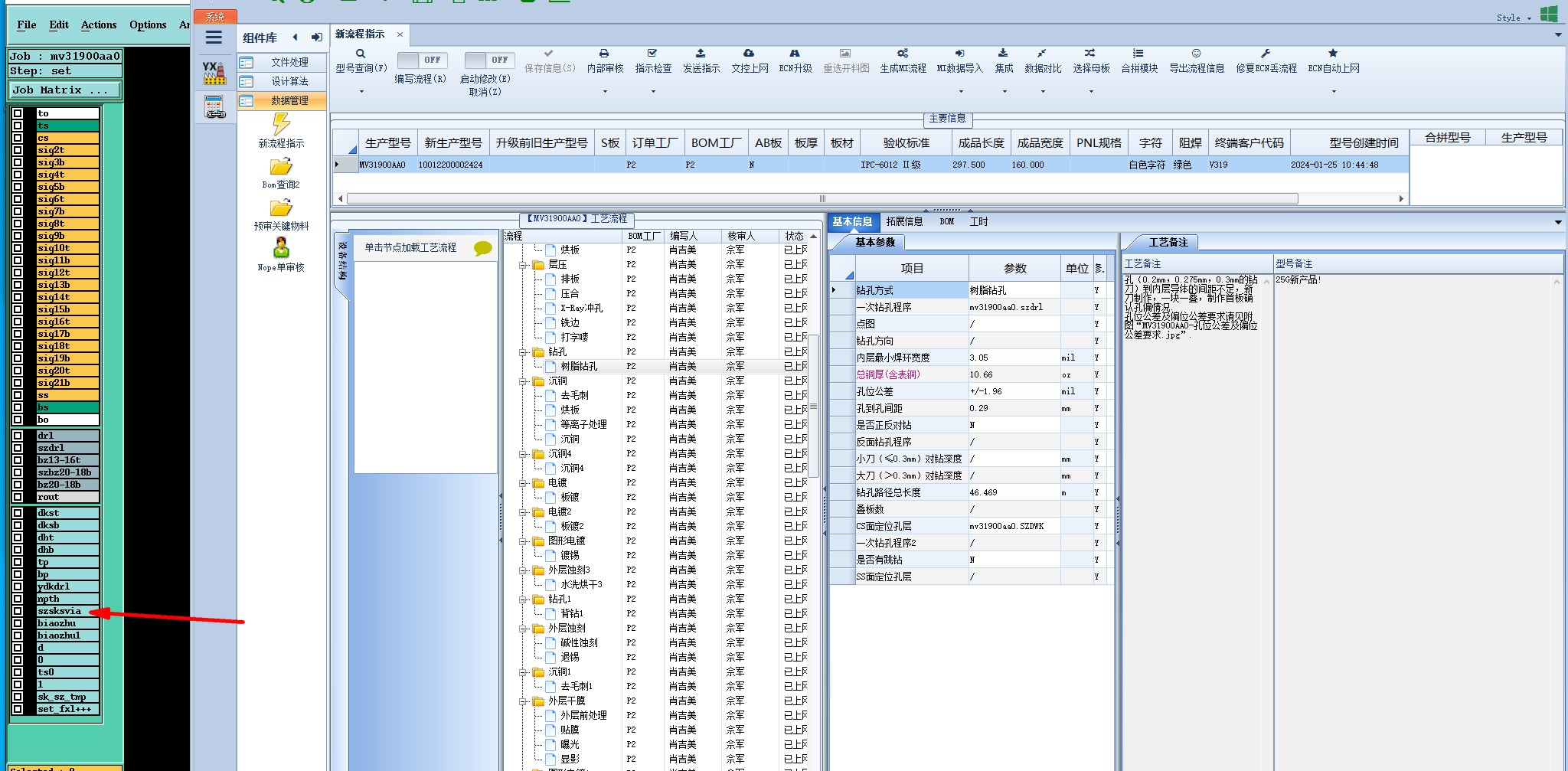This screenshot has height=771, width=1568.
Task: Click the MI数据导入 import icon
Action: [959, 54]
